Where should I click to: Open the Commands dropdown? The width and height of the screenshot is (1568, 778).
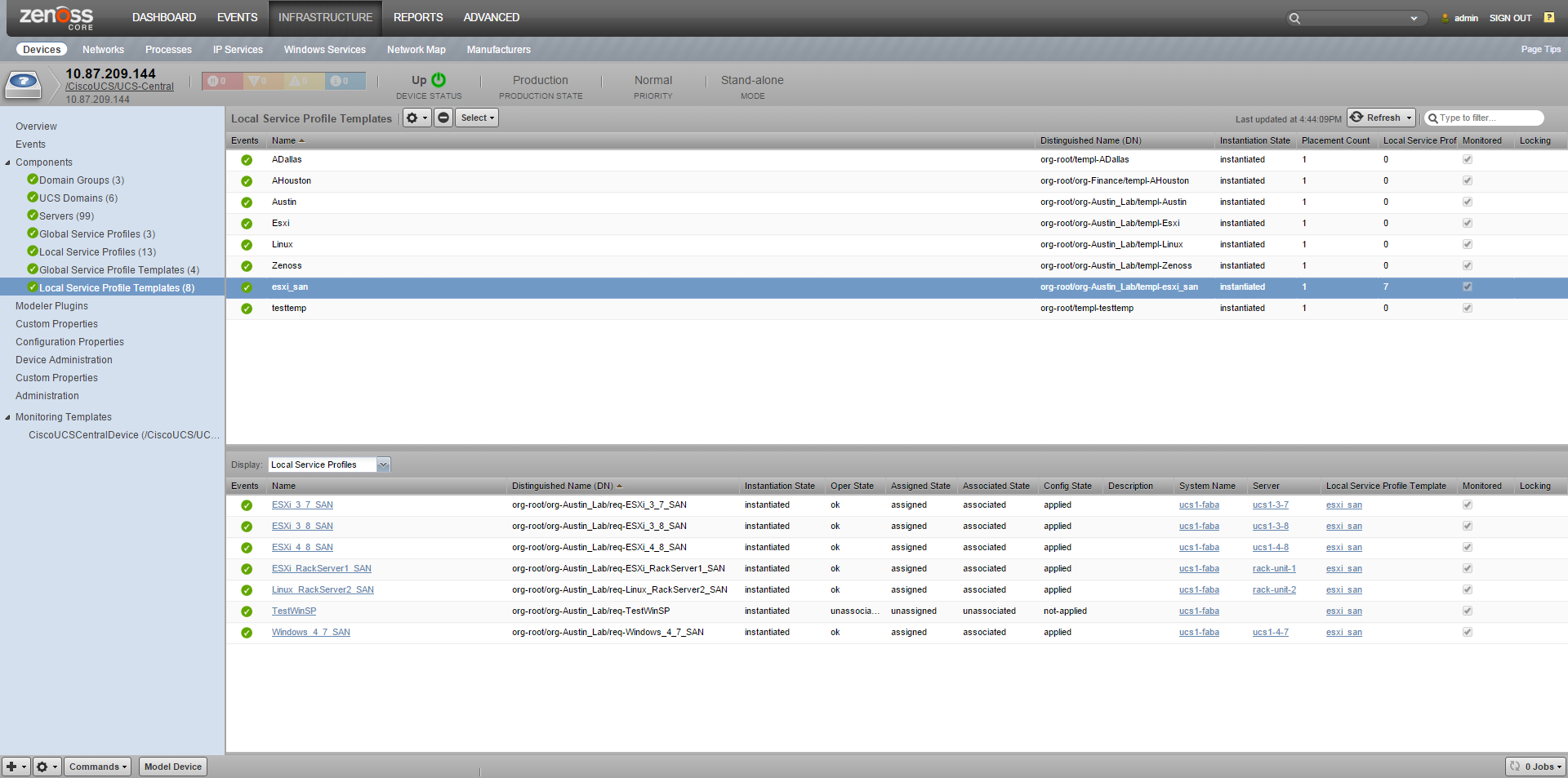point(98,767)
